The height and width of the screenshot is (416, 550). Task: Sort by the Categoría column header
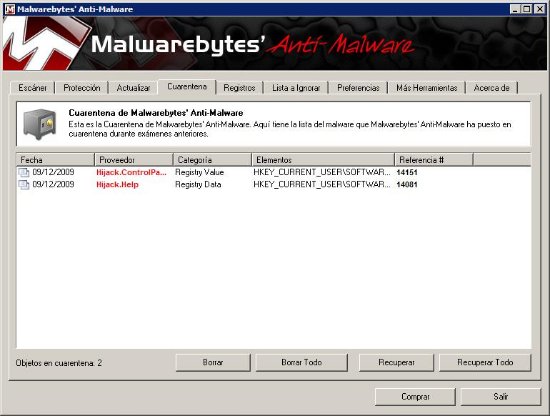[x=213, y=160]
